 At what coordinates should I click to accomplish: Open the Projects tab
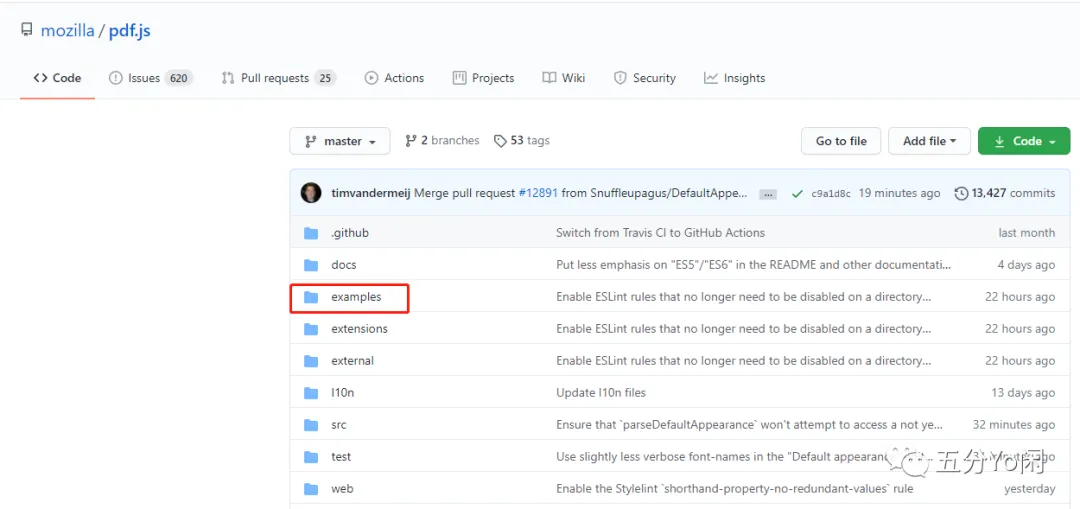point(484,78)
